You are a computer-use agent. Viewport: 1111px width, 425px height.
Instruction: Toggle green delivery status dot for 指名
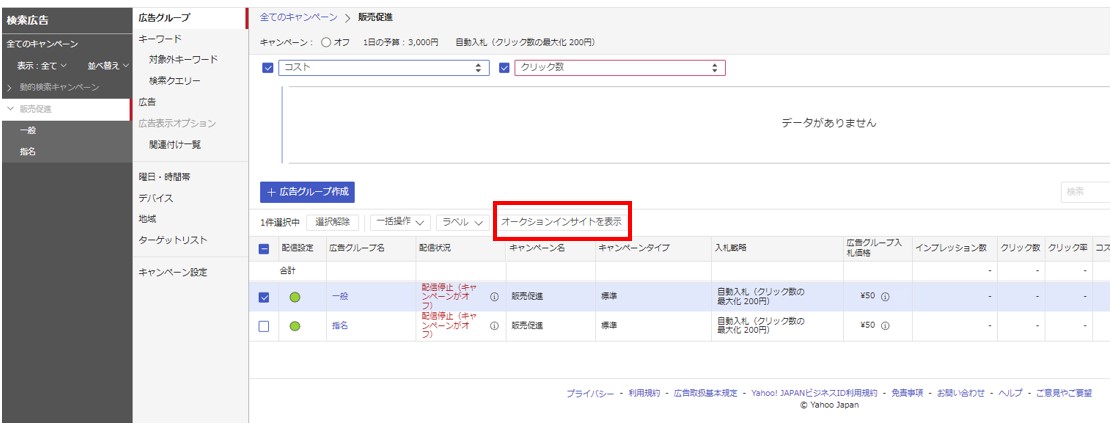(x=295, y=327)
